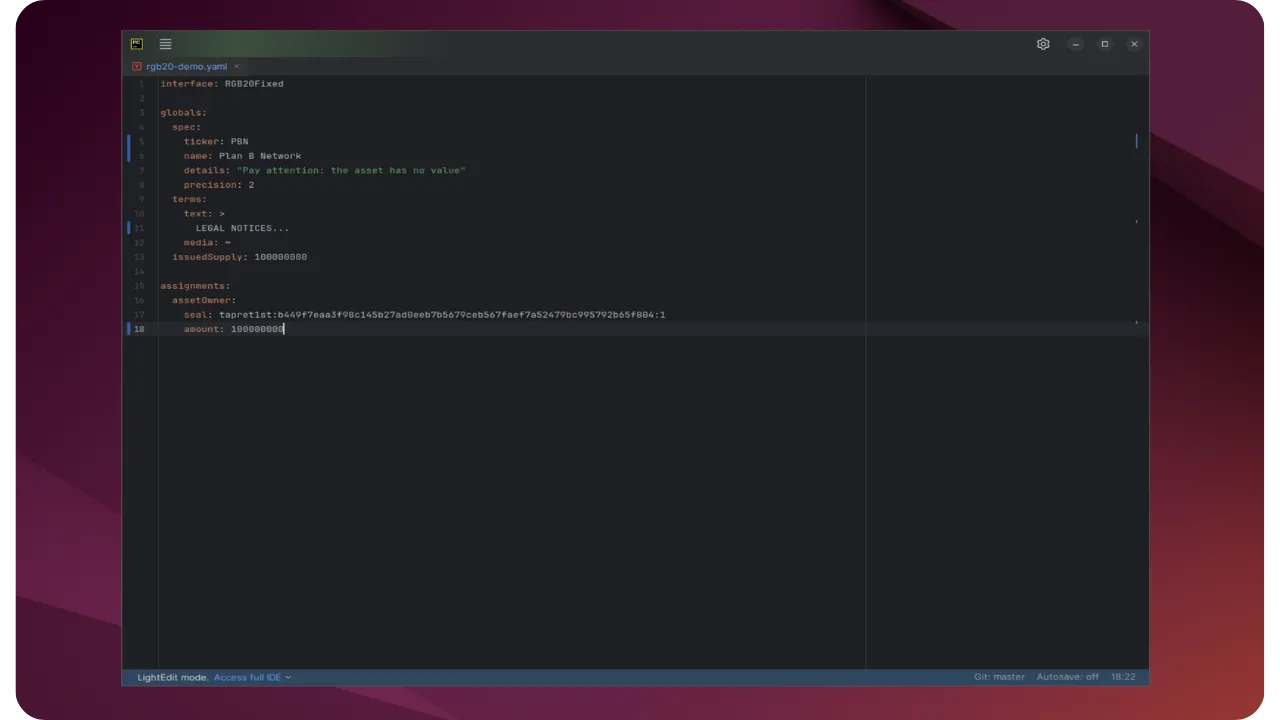Click the Access full IDE link
The image size is (1280, 720).
pos(246,677)
